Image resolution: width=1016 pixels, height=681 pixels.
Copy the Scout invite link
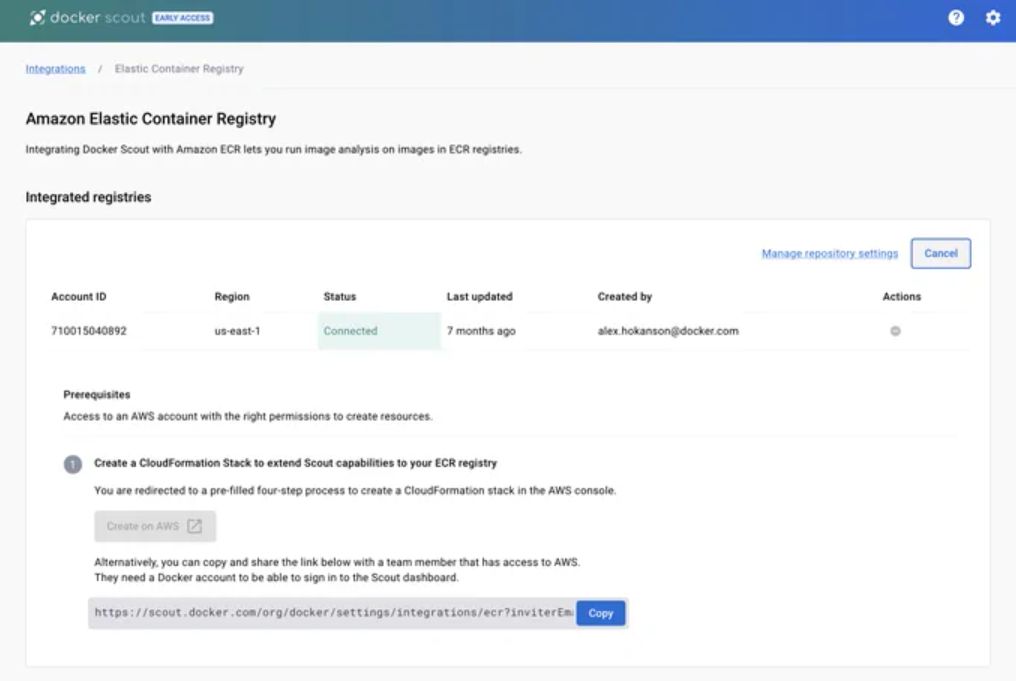(601, 613)
